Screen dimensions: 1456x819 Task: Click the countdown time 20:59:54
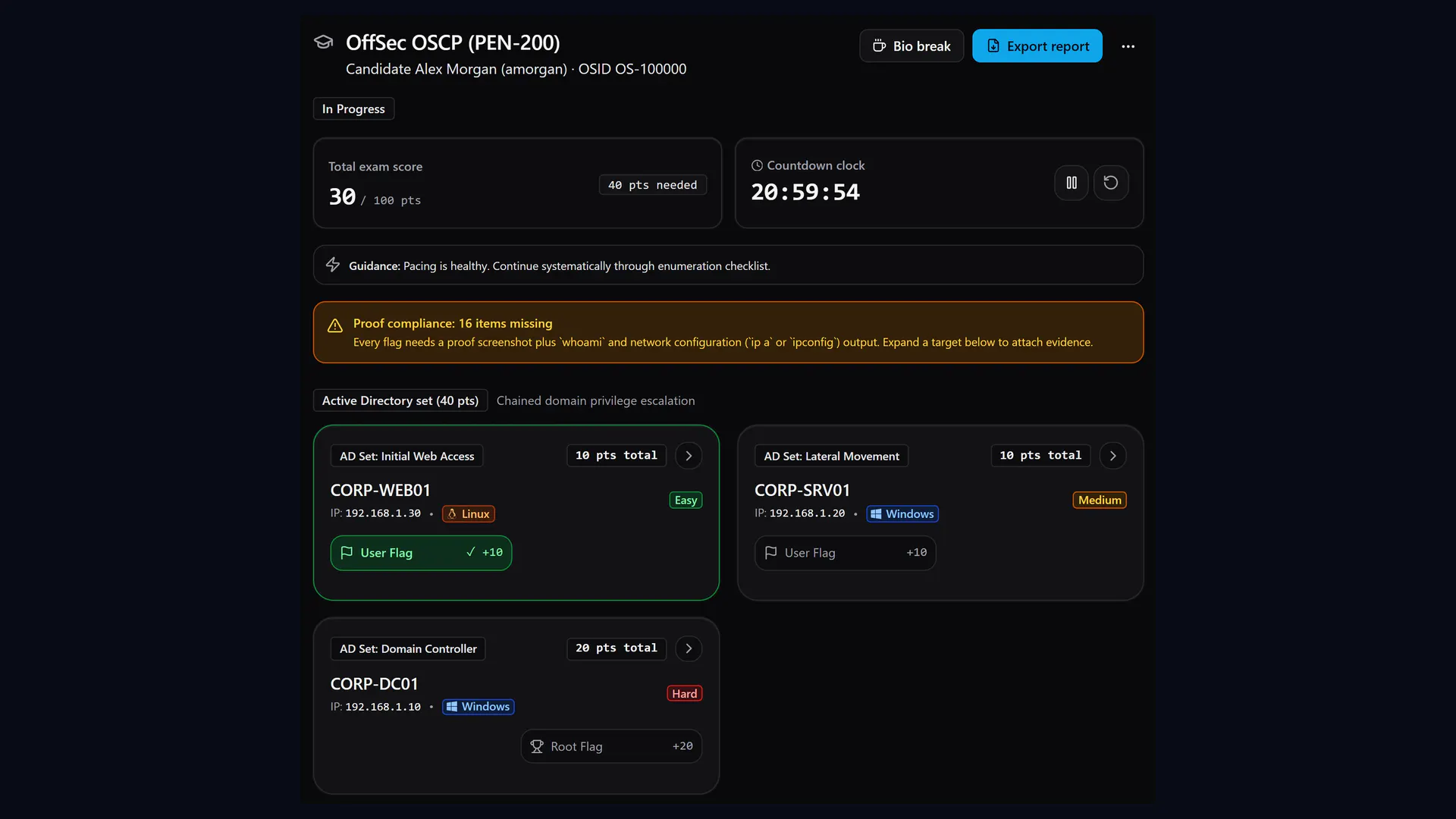pos(805,192)
